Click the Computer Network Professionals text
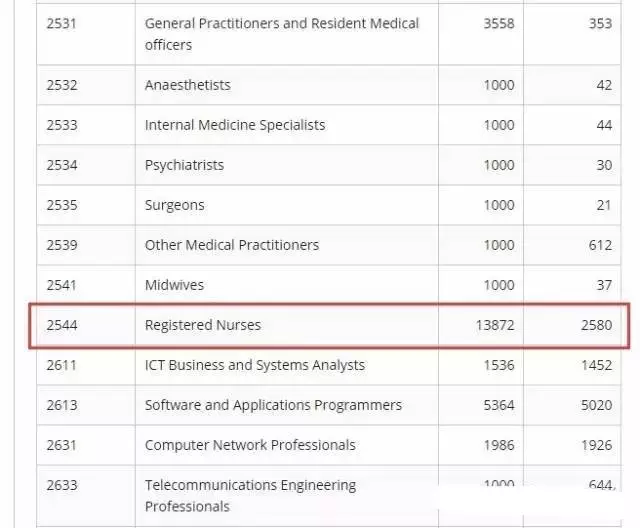This screenshot has height=528, width=640. pyautogui.click(x=250, y=445)
